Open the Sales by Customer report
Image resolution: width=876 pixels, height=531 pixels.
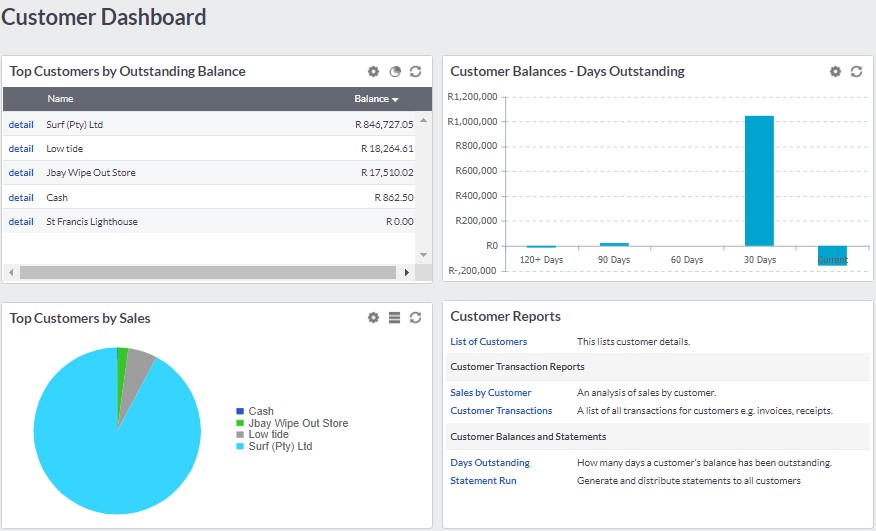[x=490, y=393]
